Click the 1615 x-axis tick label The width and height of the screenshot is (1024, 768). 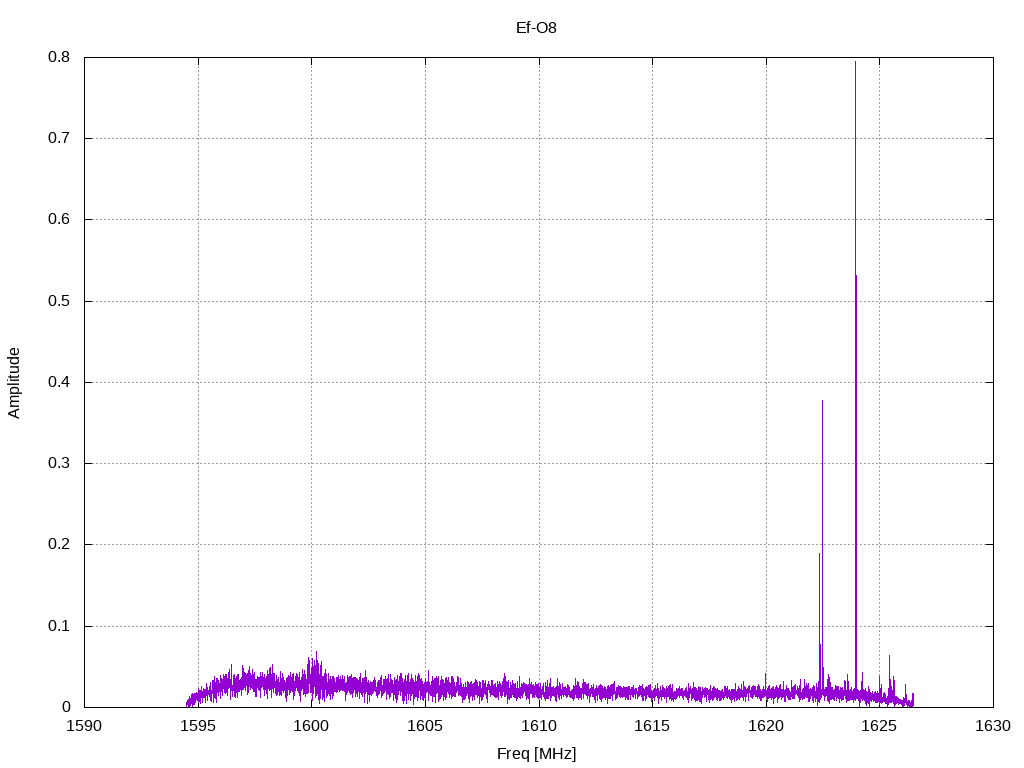652,726
